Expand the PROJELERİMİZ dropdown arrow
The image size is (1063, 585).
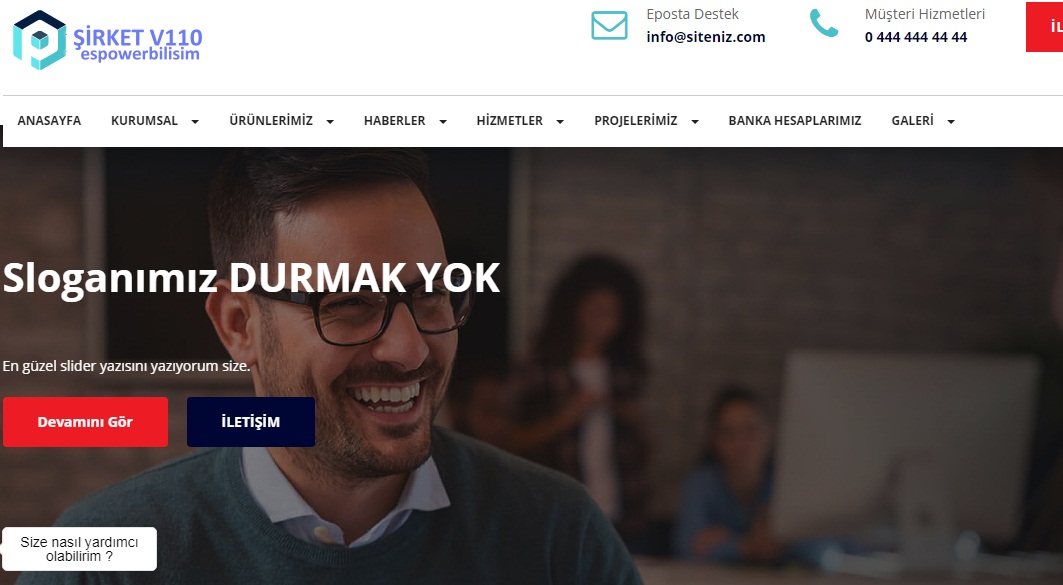click(x=695, y=122)
